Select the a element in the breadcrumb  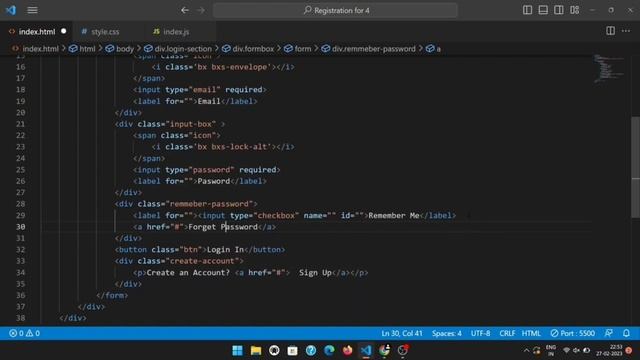438,49
